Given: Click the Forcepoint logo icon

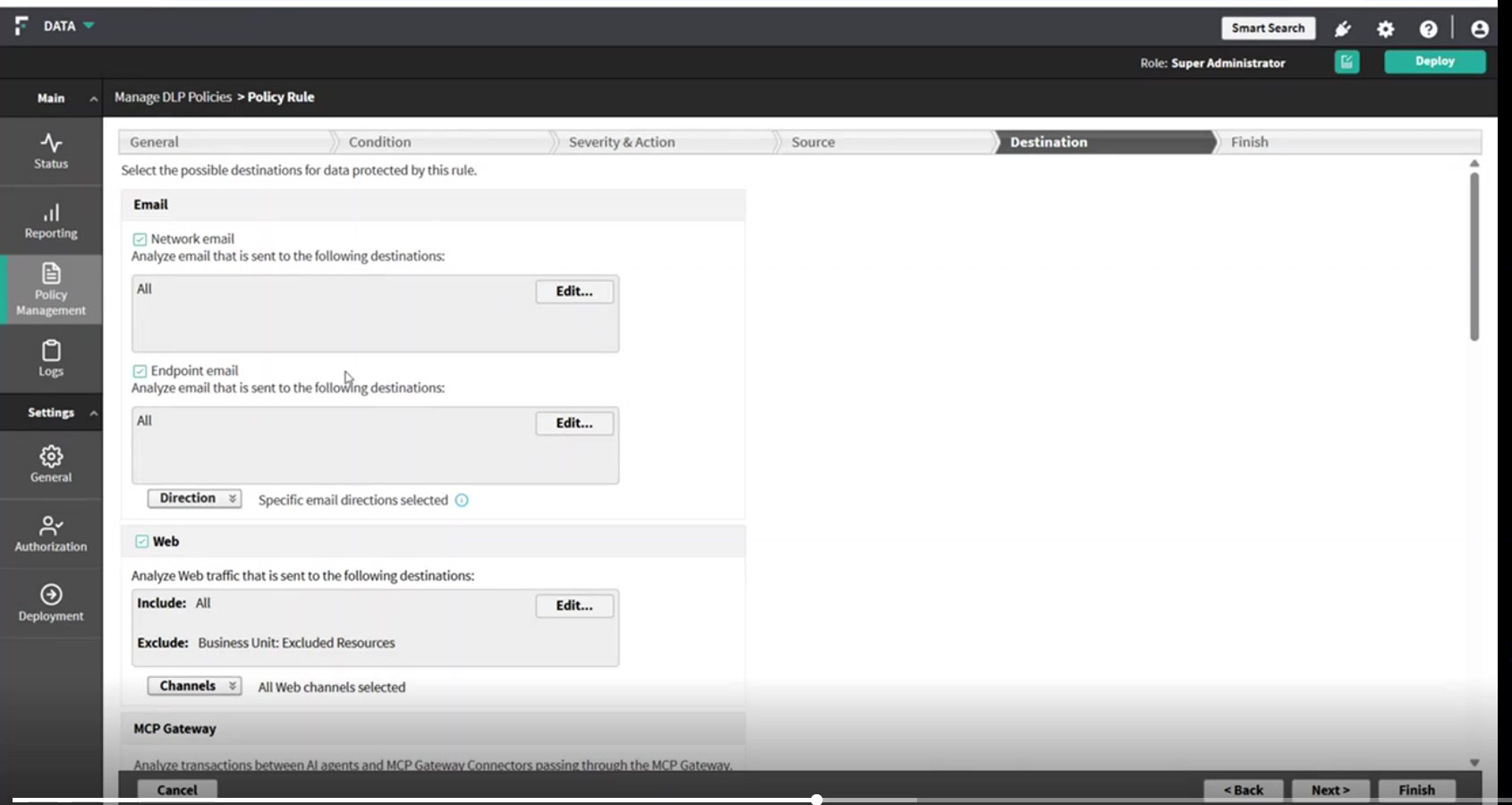Looking at the screenshot, I should [x=21, y=26].
